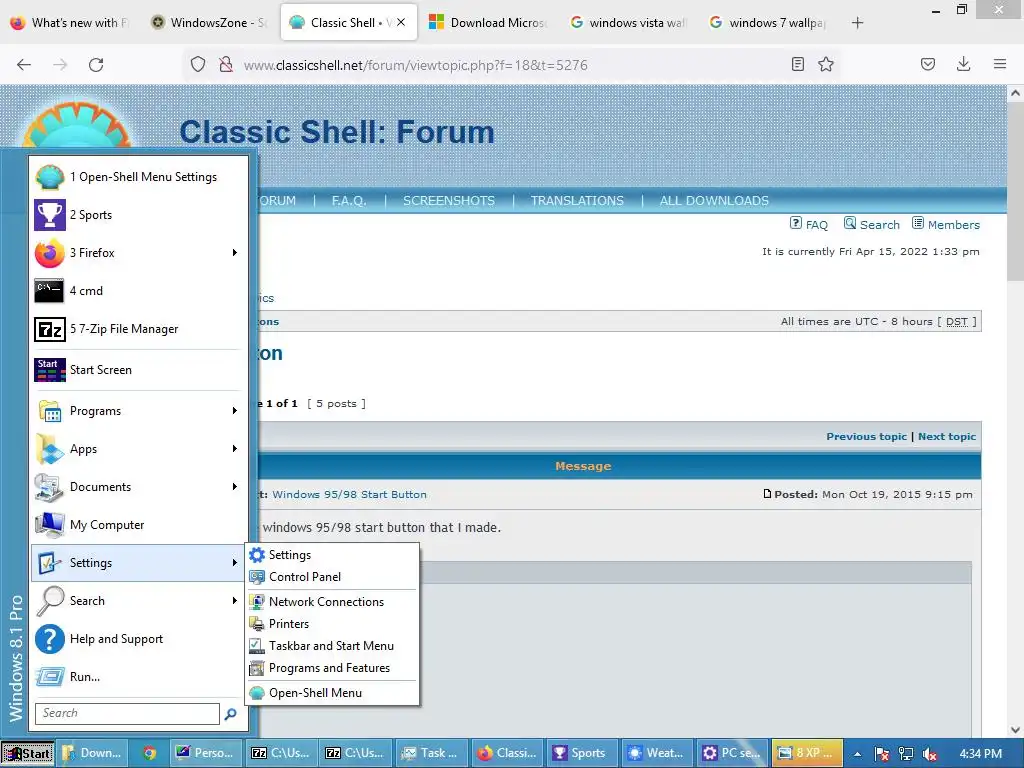Open Firefox hamburger application menu
Image resolution: width=1024 pixels, height=768 pixels.
pos(1000,64)
